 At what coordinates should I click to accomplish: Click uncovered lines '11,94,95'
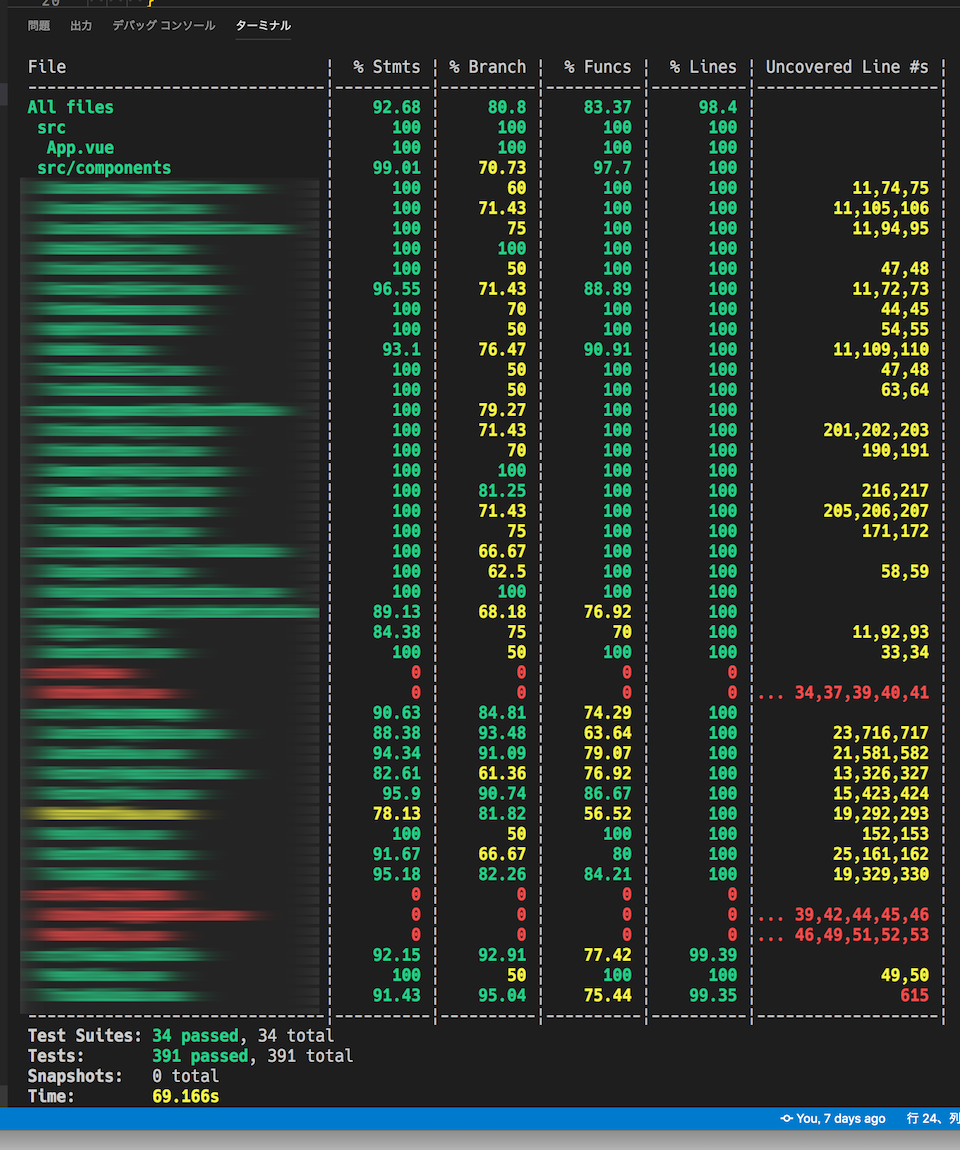tap(890, 228)
